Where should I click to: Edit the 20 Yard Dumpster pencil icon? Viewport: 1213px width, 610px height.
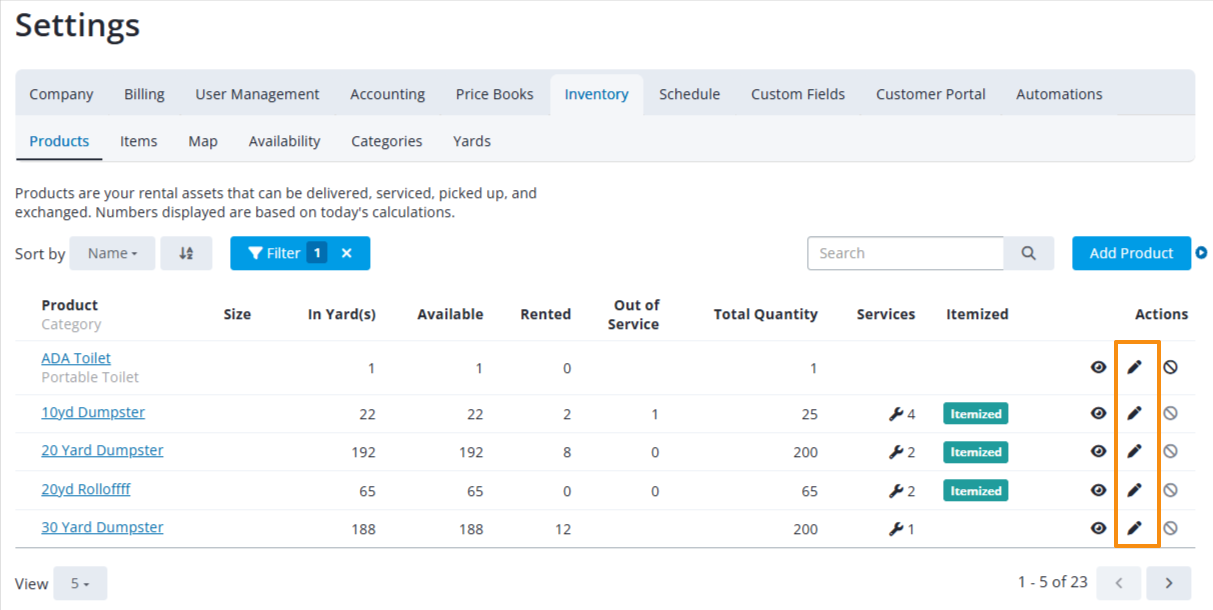coord(1134,451)
